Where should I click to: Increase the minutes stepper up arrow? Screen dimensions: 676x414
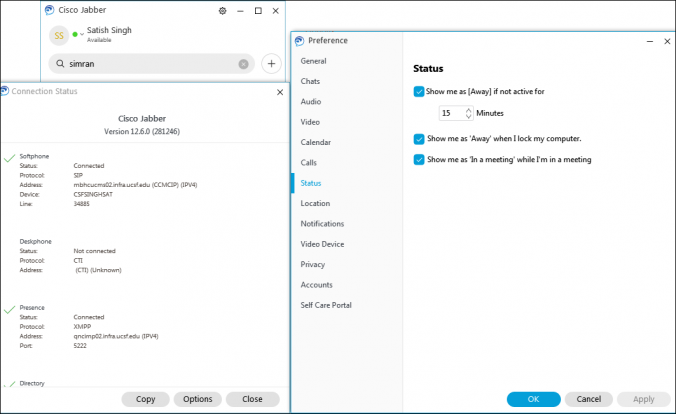tap(469, 110)
